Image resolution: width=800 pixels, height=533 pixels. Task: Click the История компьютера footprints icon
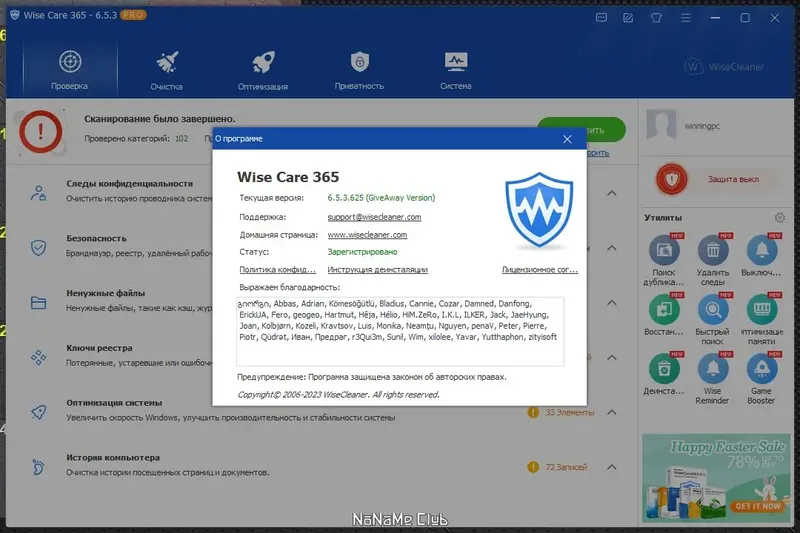point(38,467)
